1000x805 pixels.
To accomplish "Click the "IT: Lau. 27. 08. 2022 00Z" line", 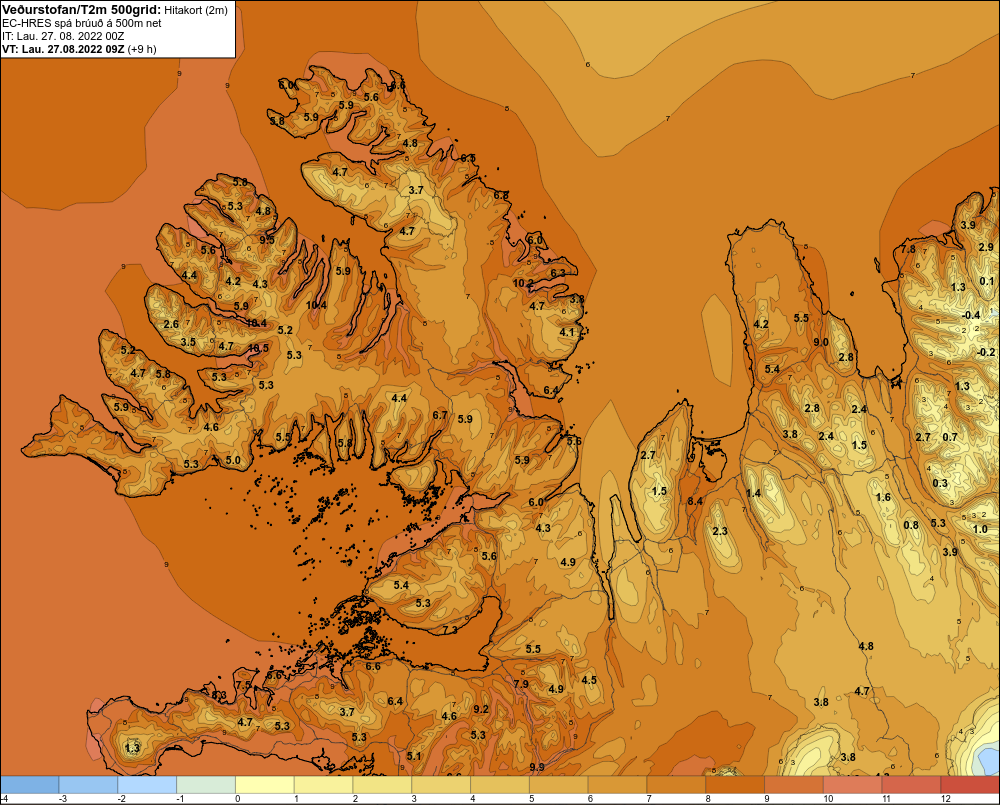I will (x=63, y=36).
